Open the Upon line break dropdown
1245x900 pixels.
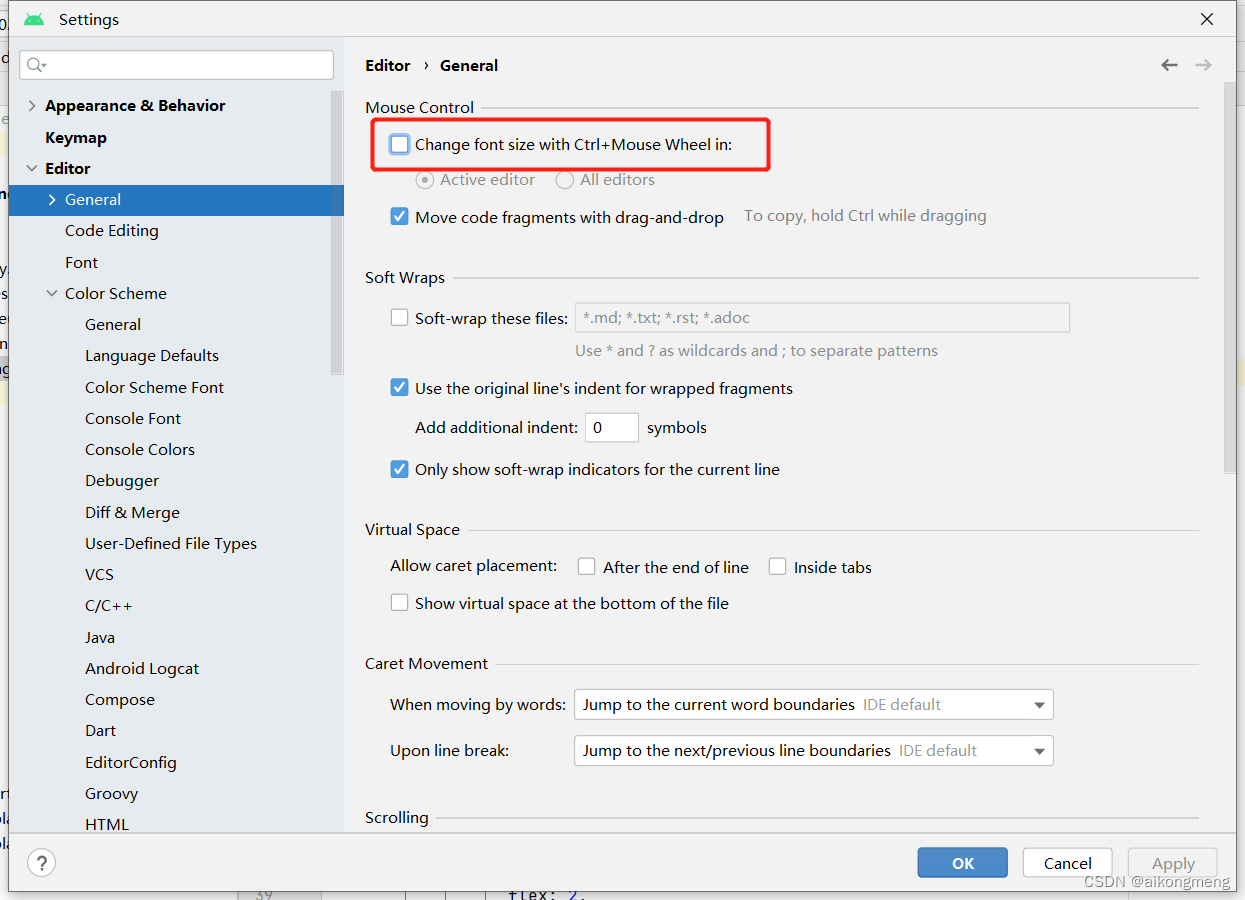point(814,750)
